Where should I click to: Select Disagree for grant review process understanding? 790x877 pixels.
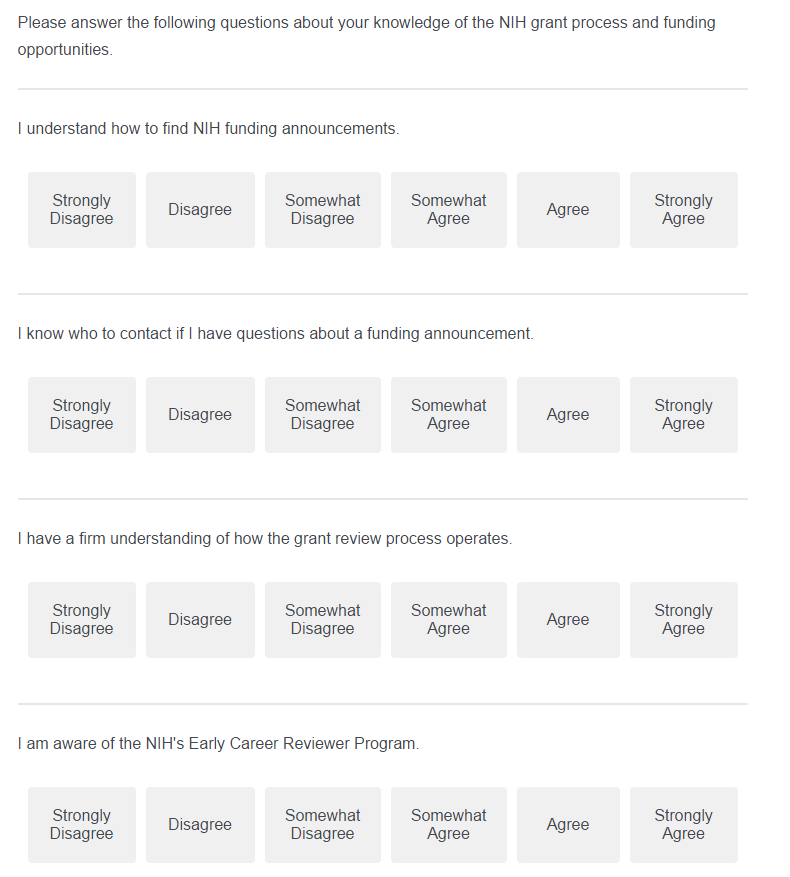200,620
